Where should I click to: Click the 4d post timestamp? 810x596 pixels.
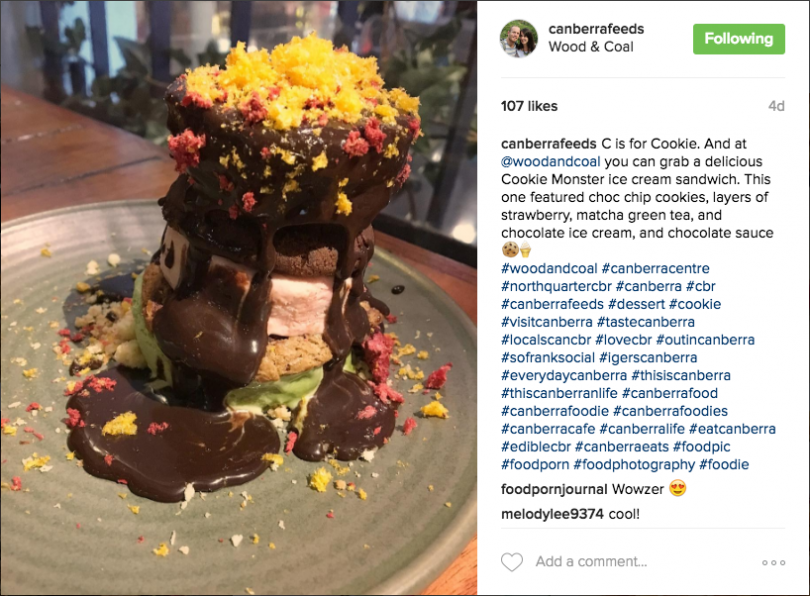[776, 106]
